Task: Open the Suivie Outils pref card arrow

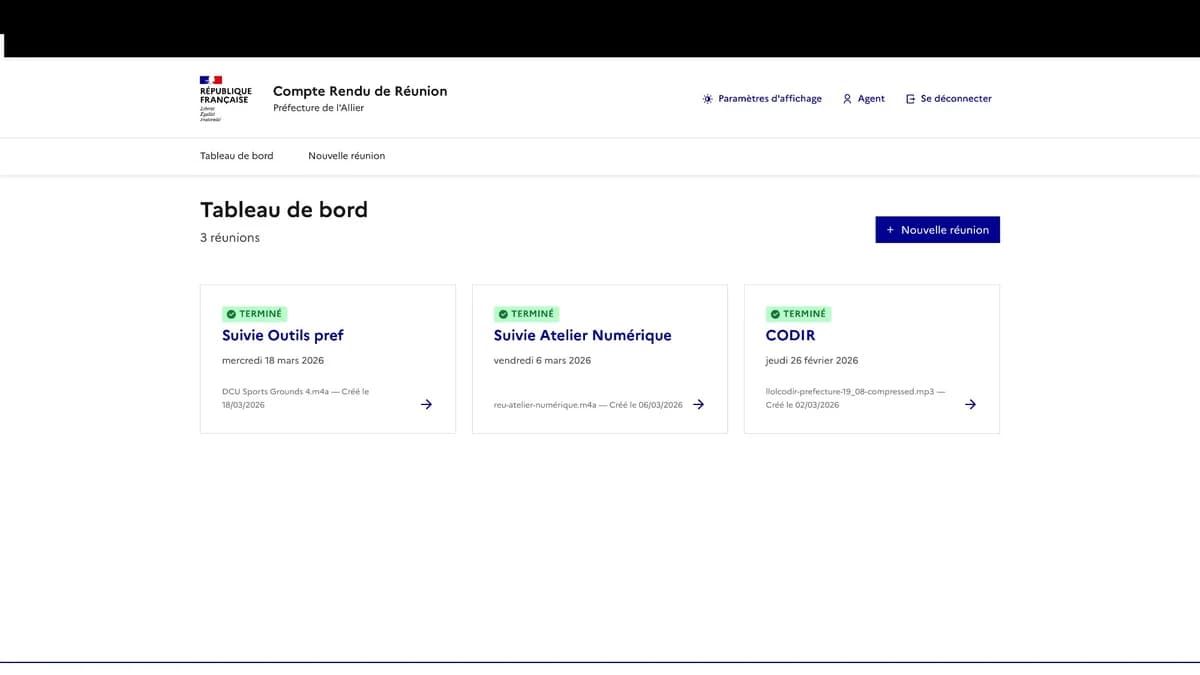Action: [426, 404]
